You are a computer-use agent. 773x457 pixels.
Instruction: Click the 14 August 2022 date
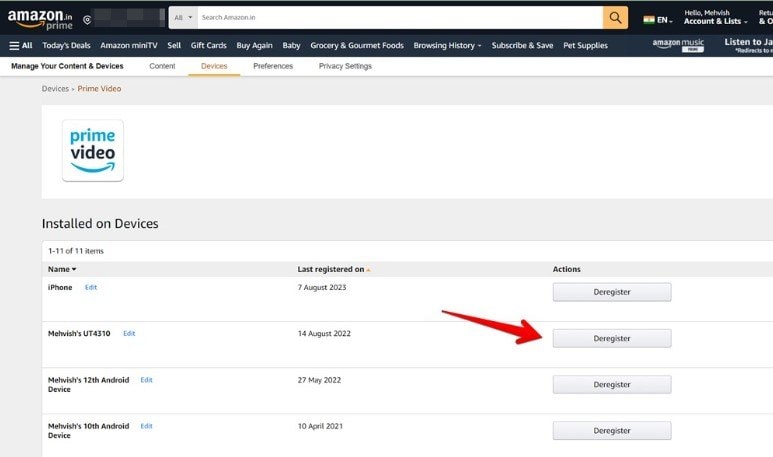click(x=324, y=334)
